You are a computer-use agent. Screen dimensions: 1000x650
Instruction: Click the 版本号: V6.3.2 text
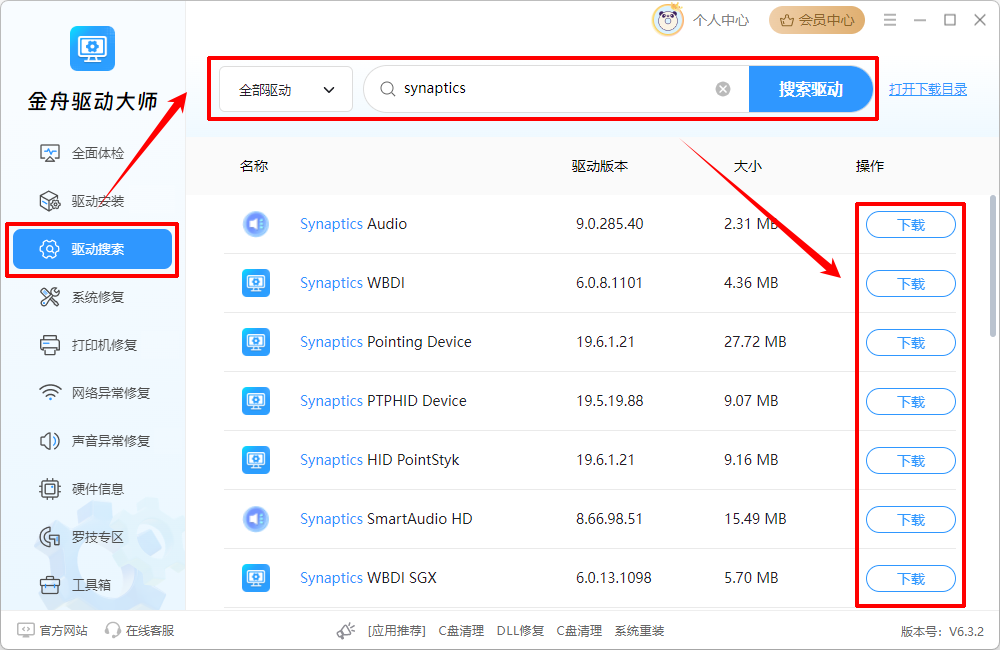tap(942, 632)
